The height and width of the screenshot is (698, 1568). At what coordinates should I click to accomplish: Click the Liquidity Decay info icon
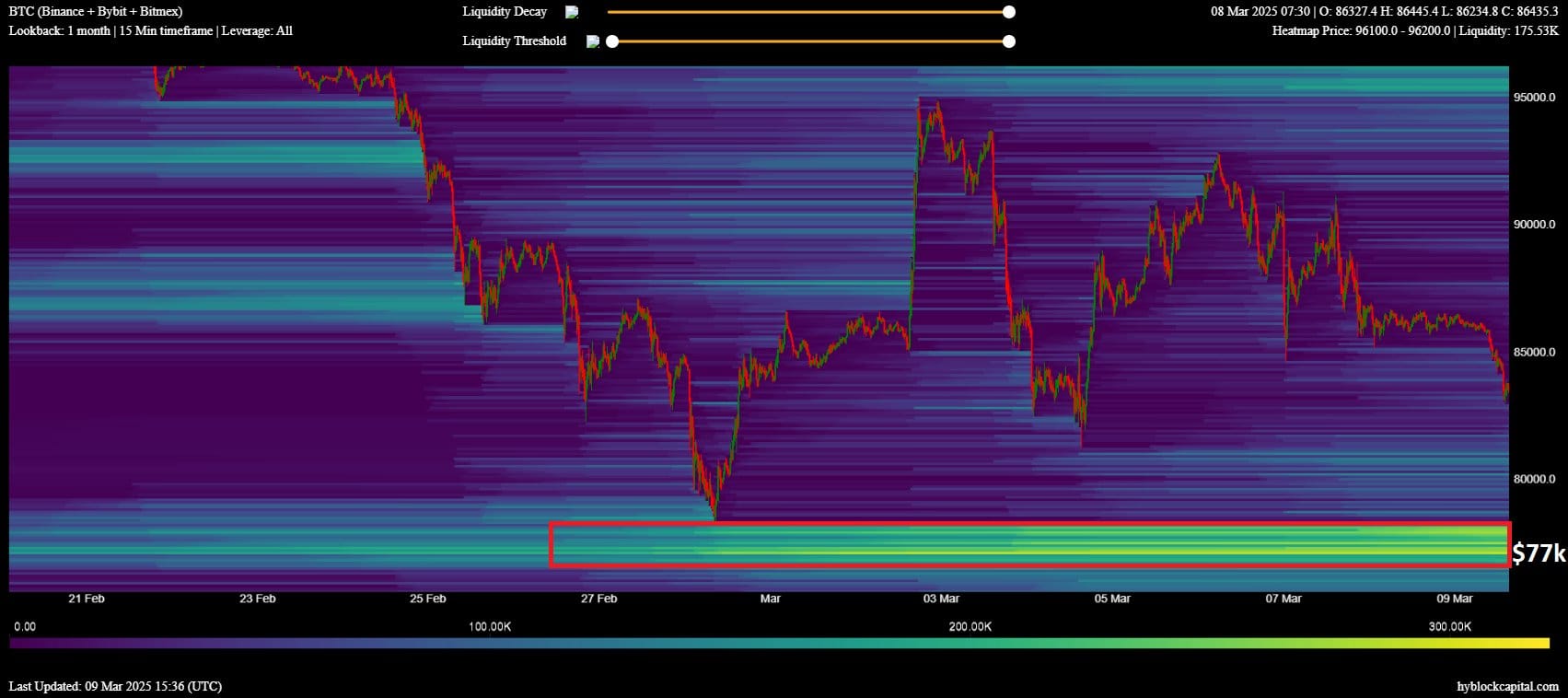pyautogui.click(x=572, y=12)
